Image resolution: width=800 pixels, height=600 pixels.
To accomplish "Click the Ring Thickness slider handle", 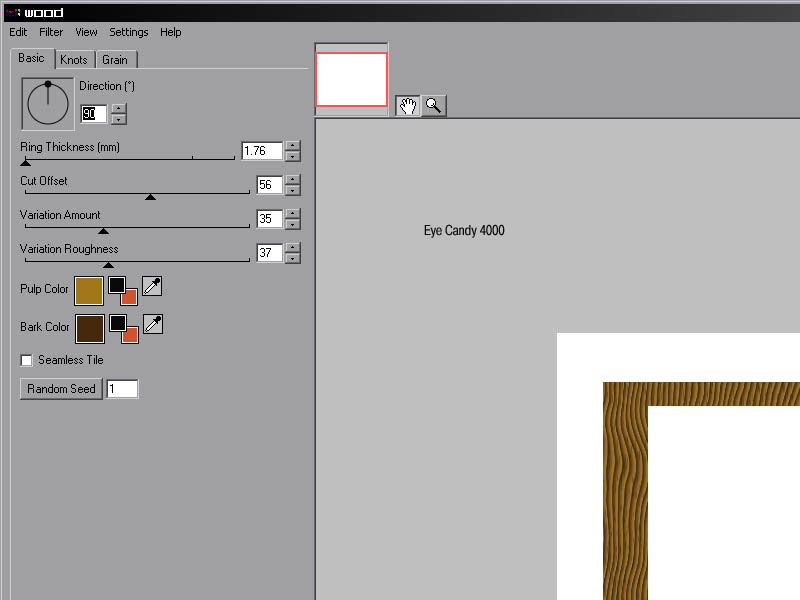I will pyautogui.click(x=26, y=163).
